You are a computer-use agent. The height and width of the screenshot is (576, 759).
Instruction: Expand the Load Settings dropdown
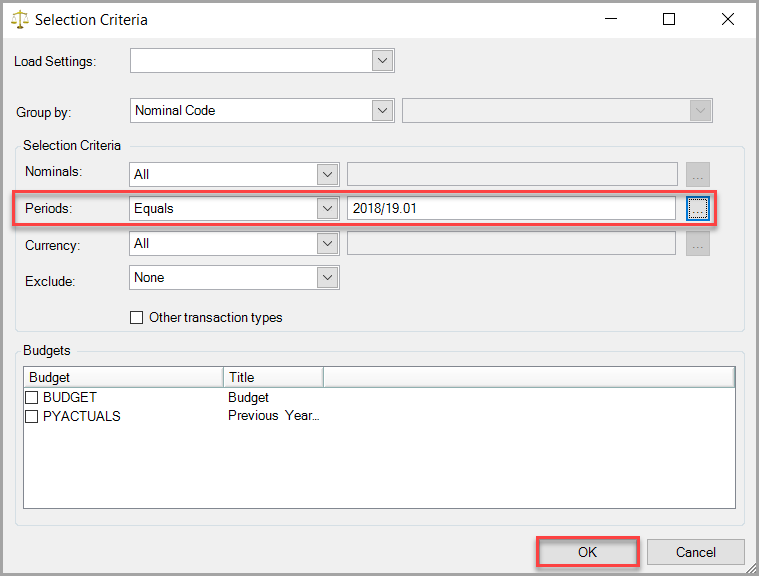tap(382, 61)
